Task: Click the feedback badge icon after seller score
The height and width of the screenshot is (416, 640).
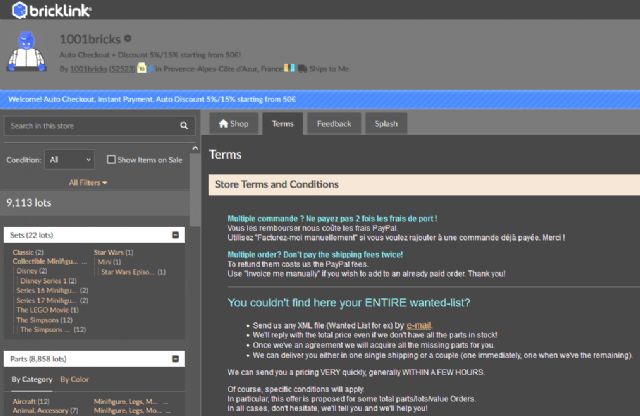Action: point(142,69)
